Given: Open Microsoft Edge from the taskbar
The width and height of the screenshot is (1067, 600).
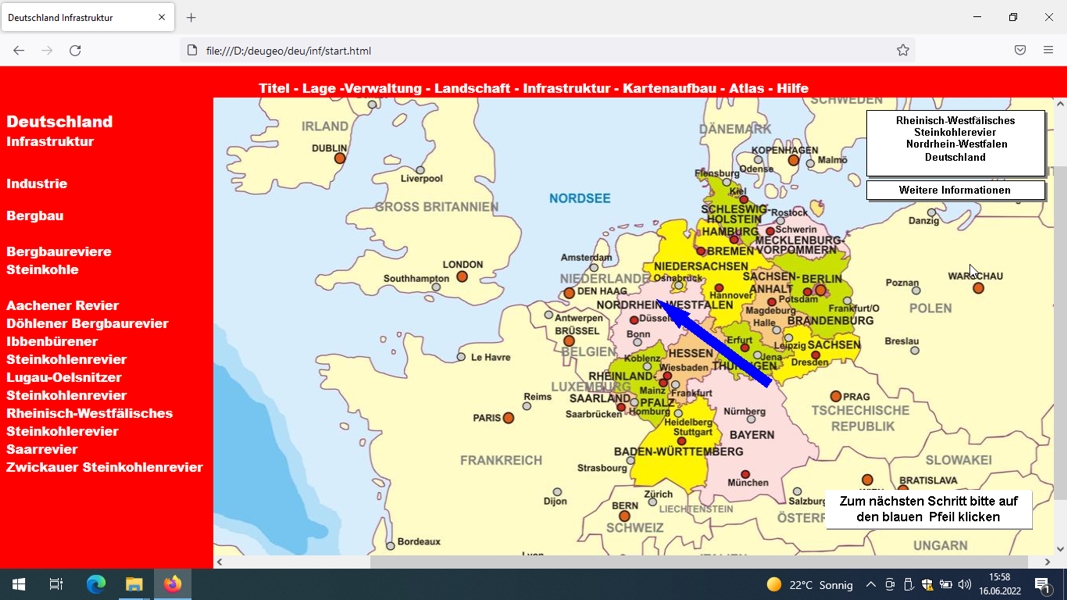Looking at the screenshot, I should 96,584.
